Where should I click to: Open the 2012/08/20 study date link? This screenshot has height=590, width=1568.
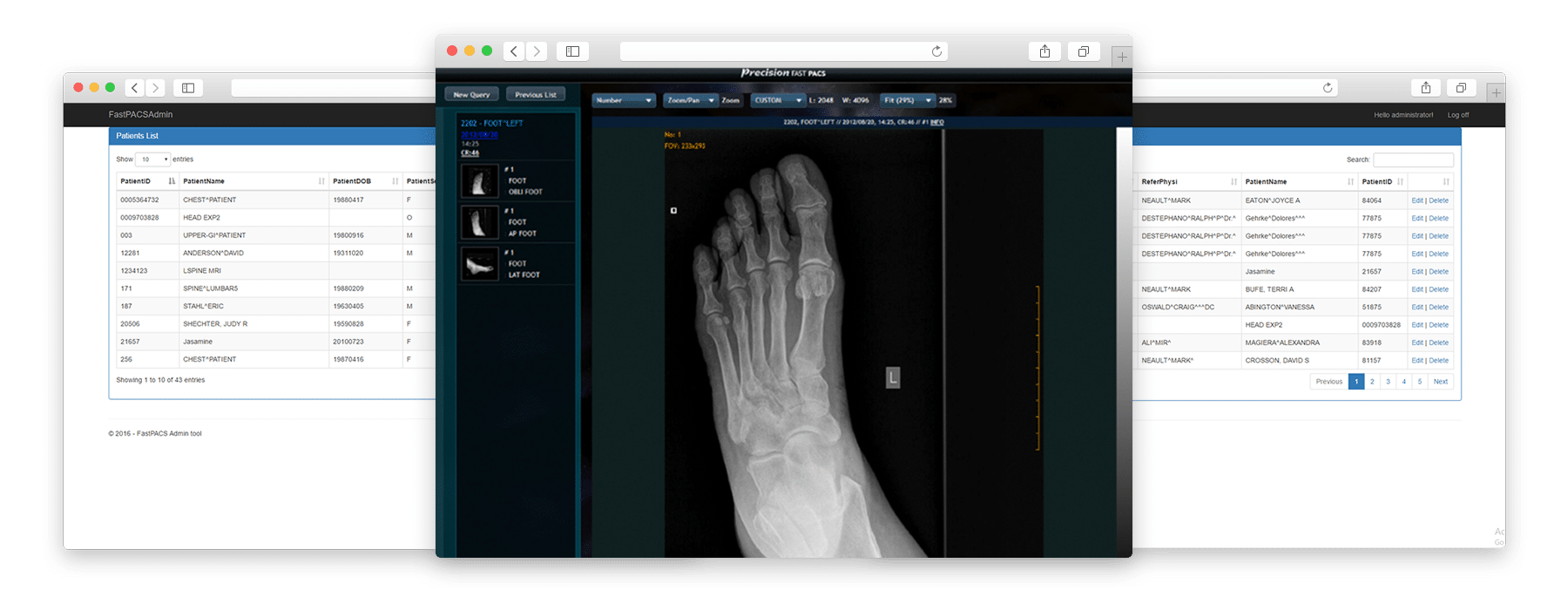[479, 134]
